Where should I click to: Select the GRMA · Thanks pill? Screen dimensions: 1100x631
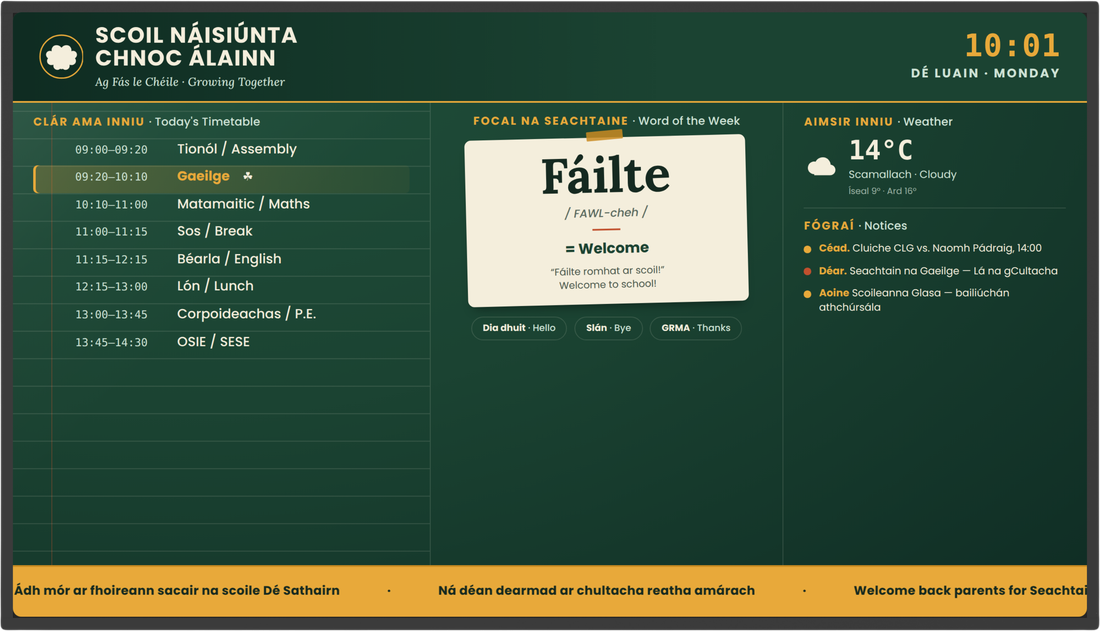tap(695, 328)
